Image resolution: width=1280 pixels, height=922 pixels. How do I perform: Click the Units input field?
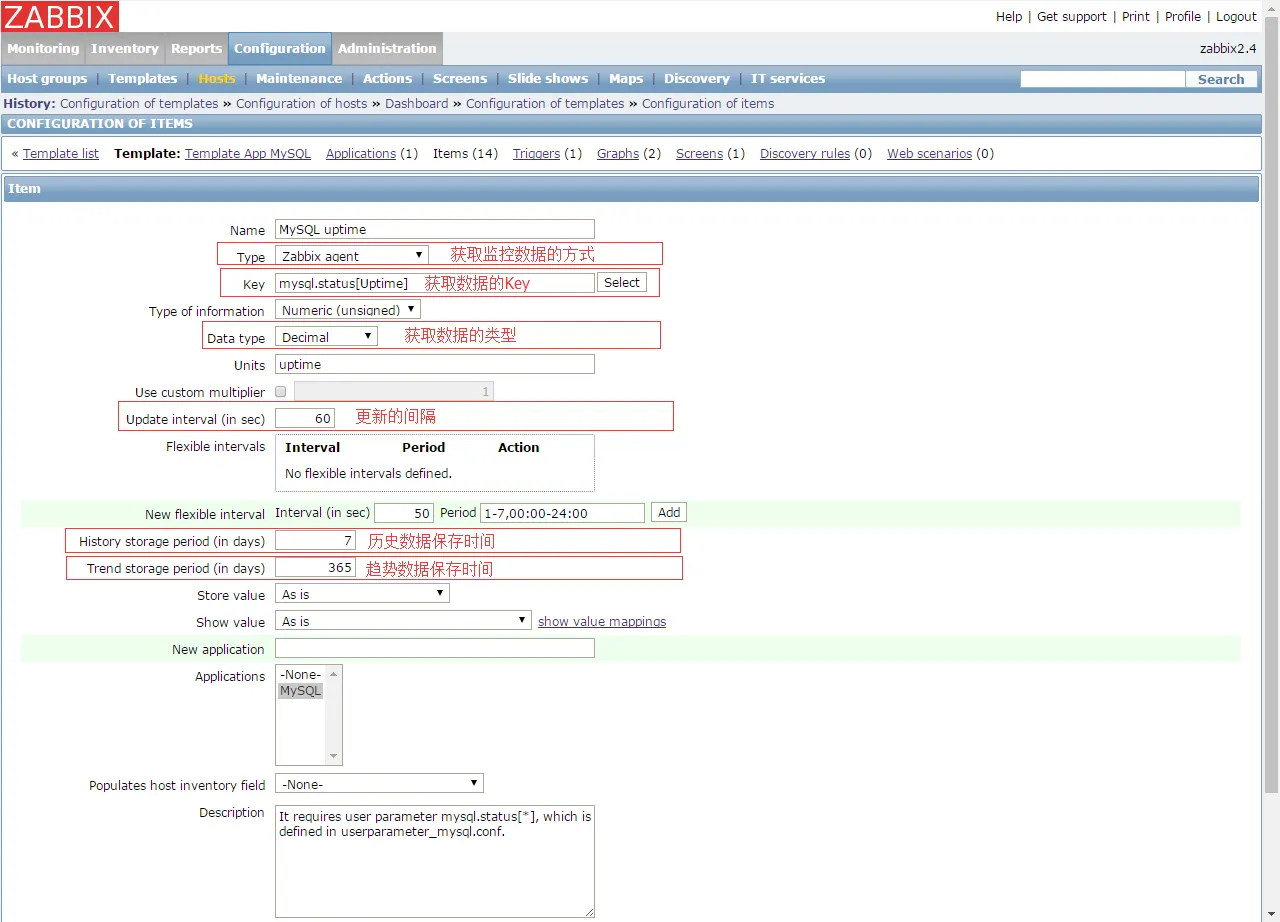coord(435,364)
